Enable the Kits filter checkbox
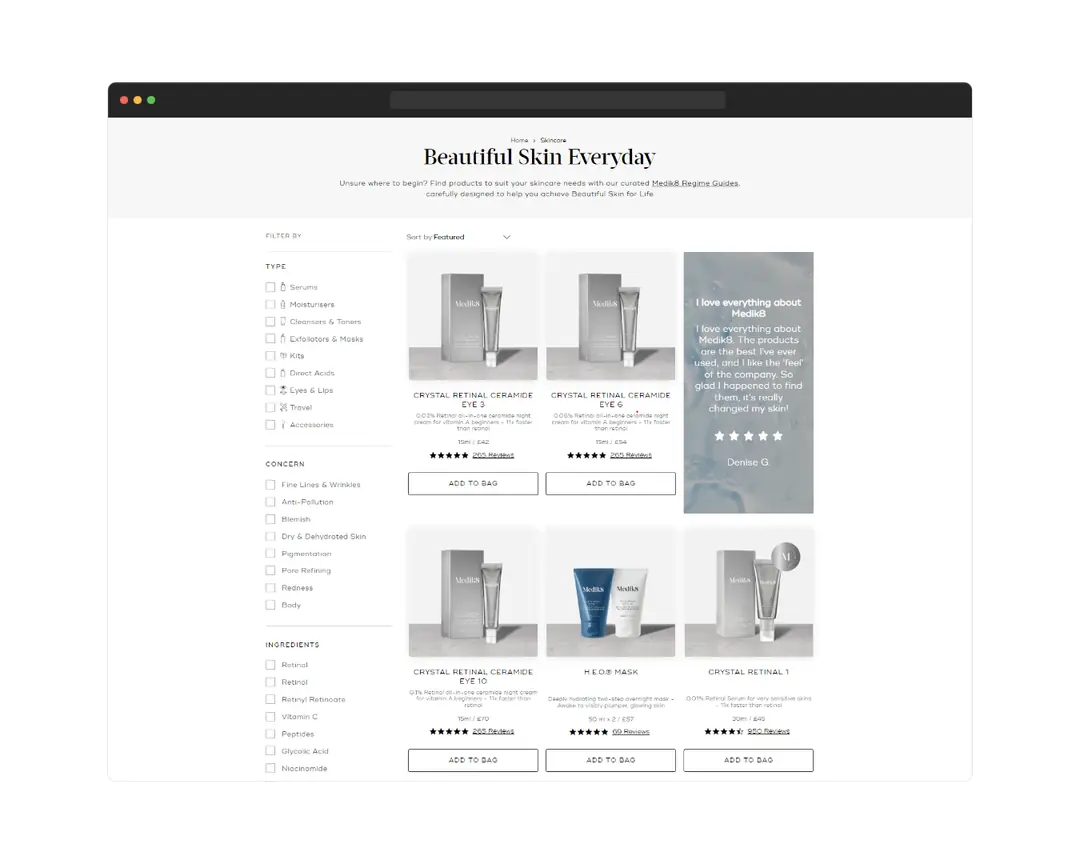 (x=270, y=356)
